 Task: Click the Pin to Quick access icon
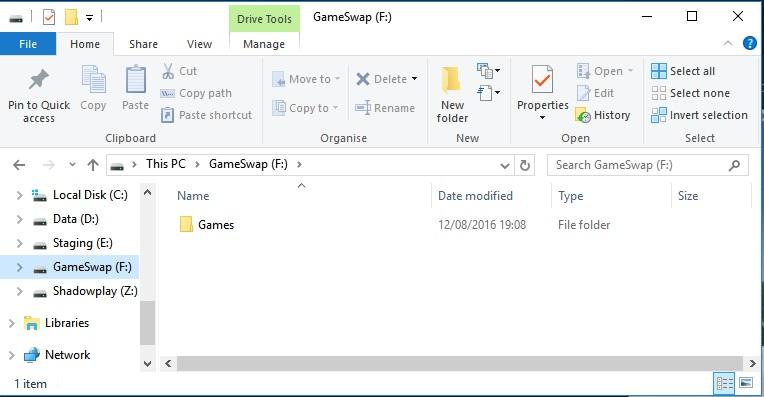click(38, 80)
